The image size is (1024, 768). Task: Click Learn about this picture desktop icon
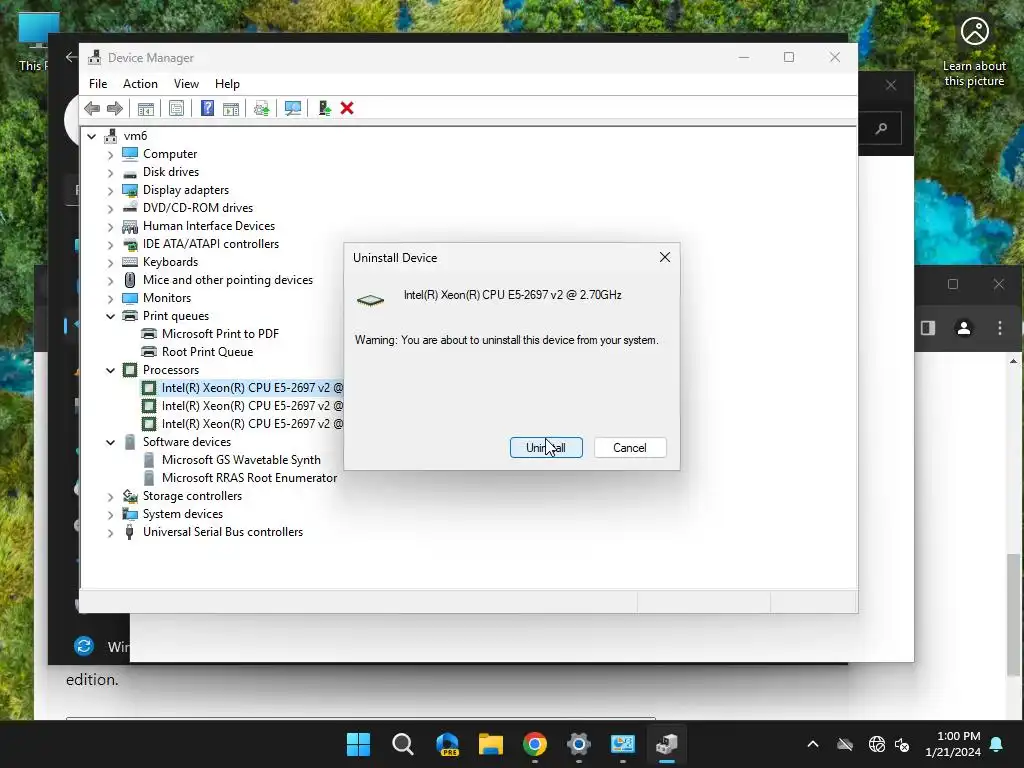[x=974, y=52]
